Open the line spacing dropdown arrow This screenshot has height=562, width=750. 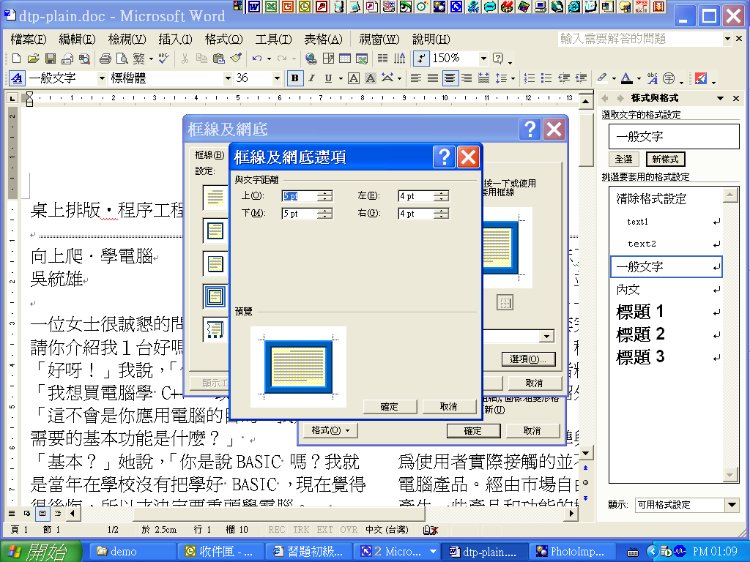pyautogui.click(x=513, y=79)
